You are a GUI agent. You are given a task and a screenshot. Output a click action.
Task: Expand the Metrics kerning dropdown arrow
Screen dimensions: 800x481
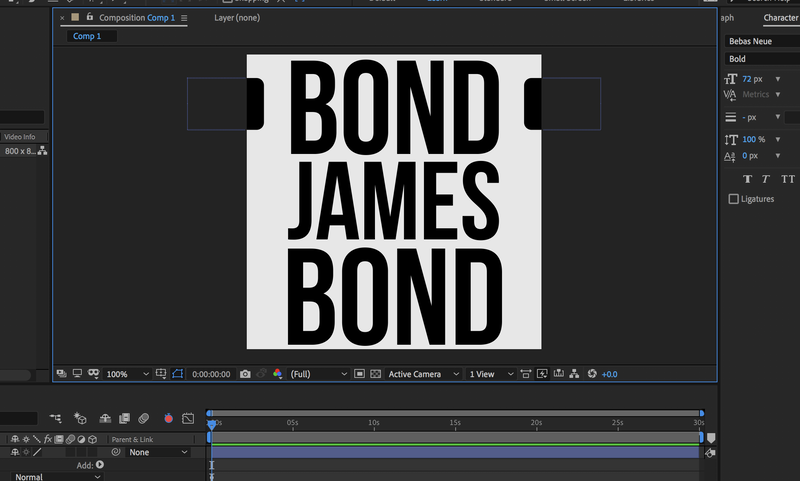pyautogui.click(x=778, y=94)
